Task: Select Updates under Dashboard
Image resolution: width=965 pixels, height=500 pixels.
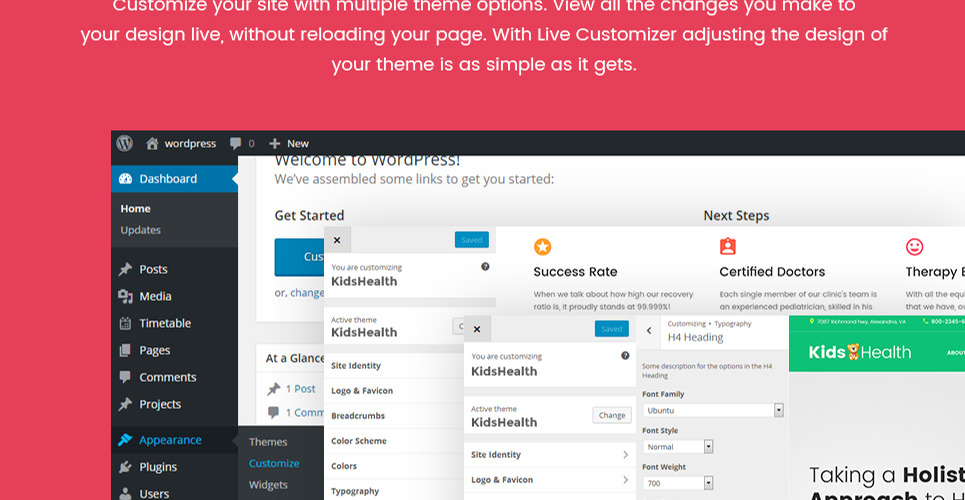Action: (140, 230)
